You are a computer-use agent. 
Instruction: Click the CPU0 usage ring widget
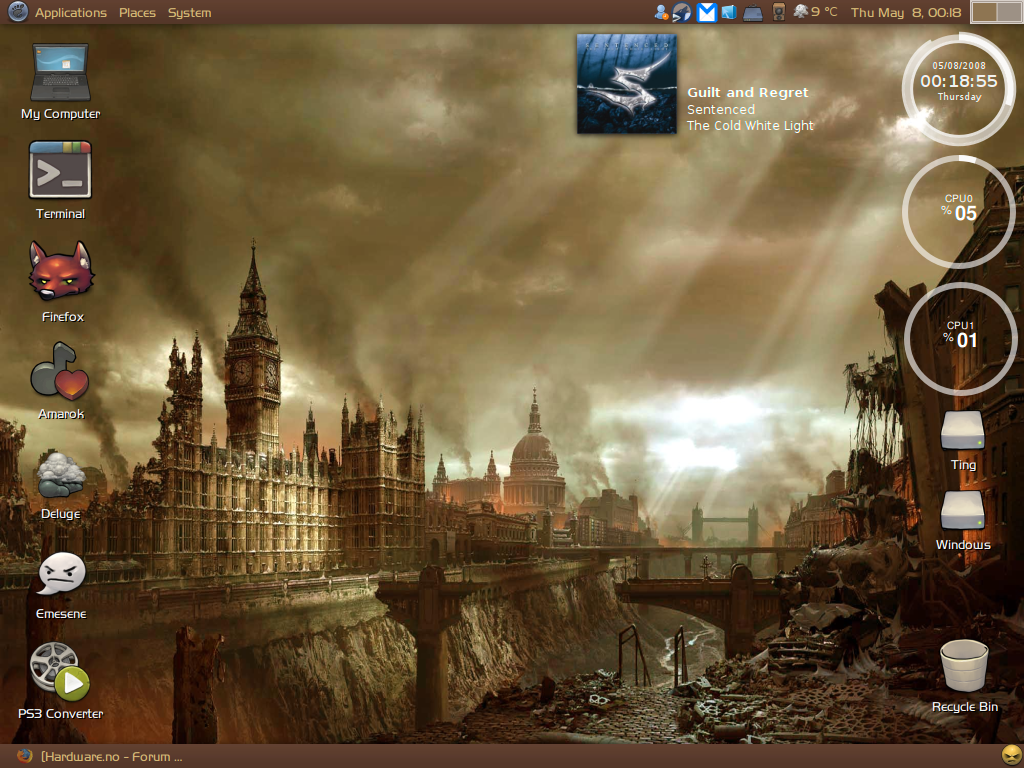[x=958, y=212]
